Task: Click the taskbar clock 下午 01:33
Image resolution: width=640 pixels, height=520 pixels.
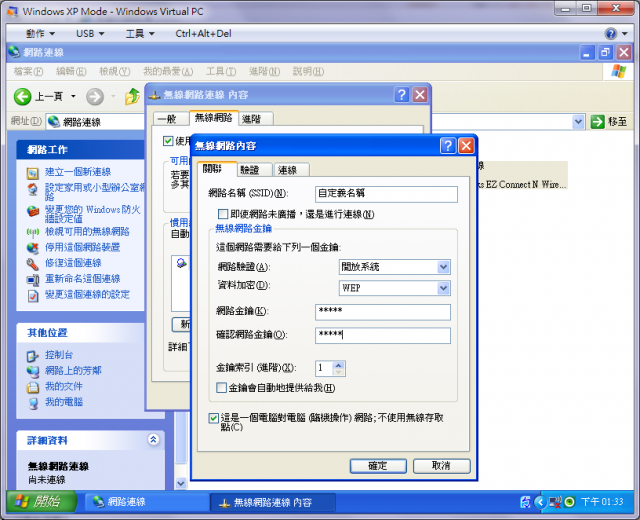Action: coord(602,502)
